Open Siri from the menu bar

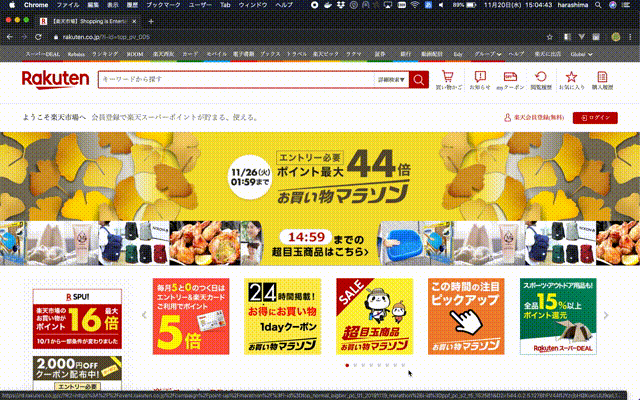(x=613, y=5)
